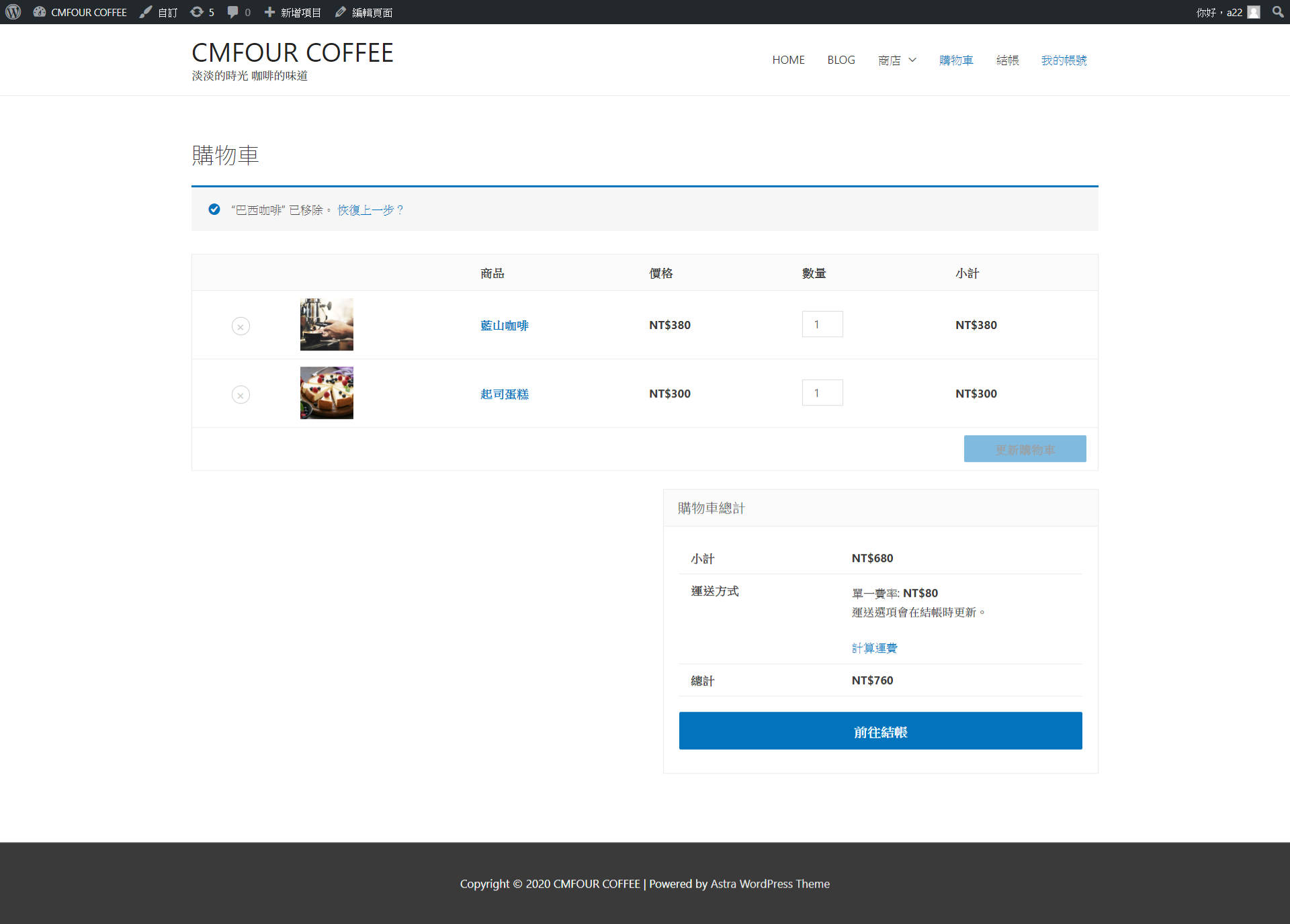Remove 藍山咖啡 from the cart
This screenshot has height=924, width=1290.
pyautogui.click(x=241, y=326)
